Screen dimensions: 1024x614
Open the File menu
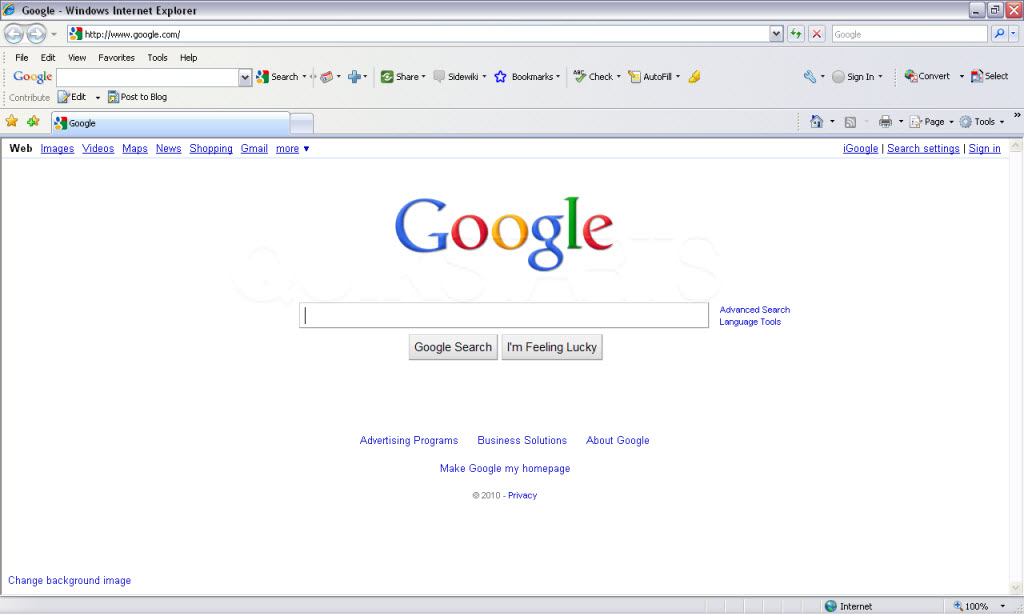pos(22,57)
